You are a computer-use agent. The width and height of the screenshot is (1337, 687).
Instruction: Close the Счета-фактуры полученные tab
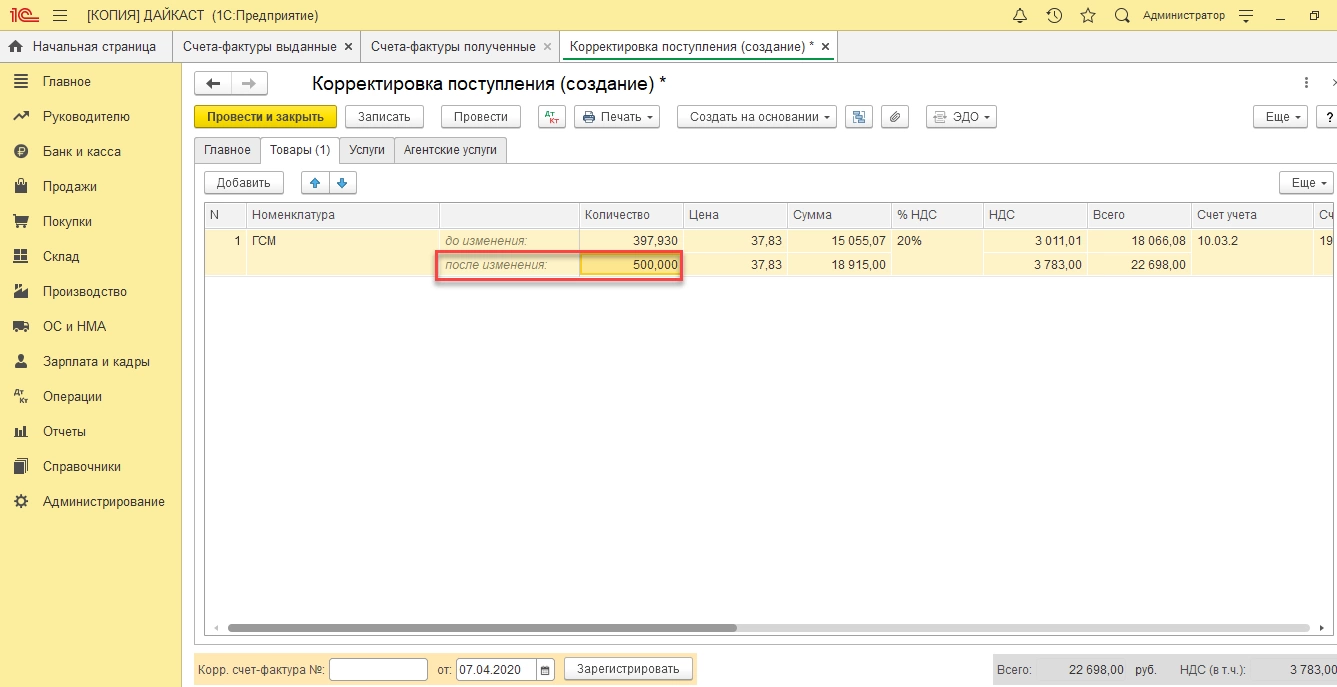547,47
